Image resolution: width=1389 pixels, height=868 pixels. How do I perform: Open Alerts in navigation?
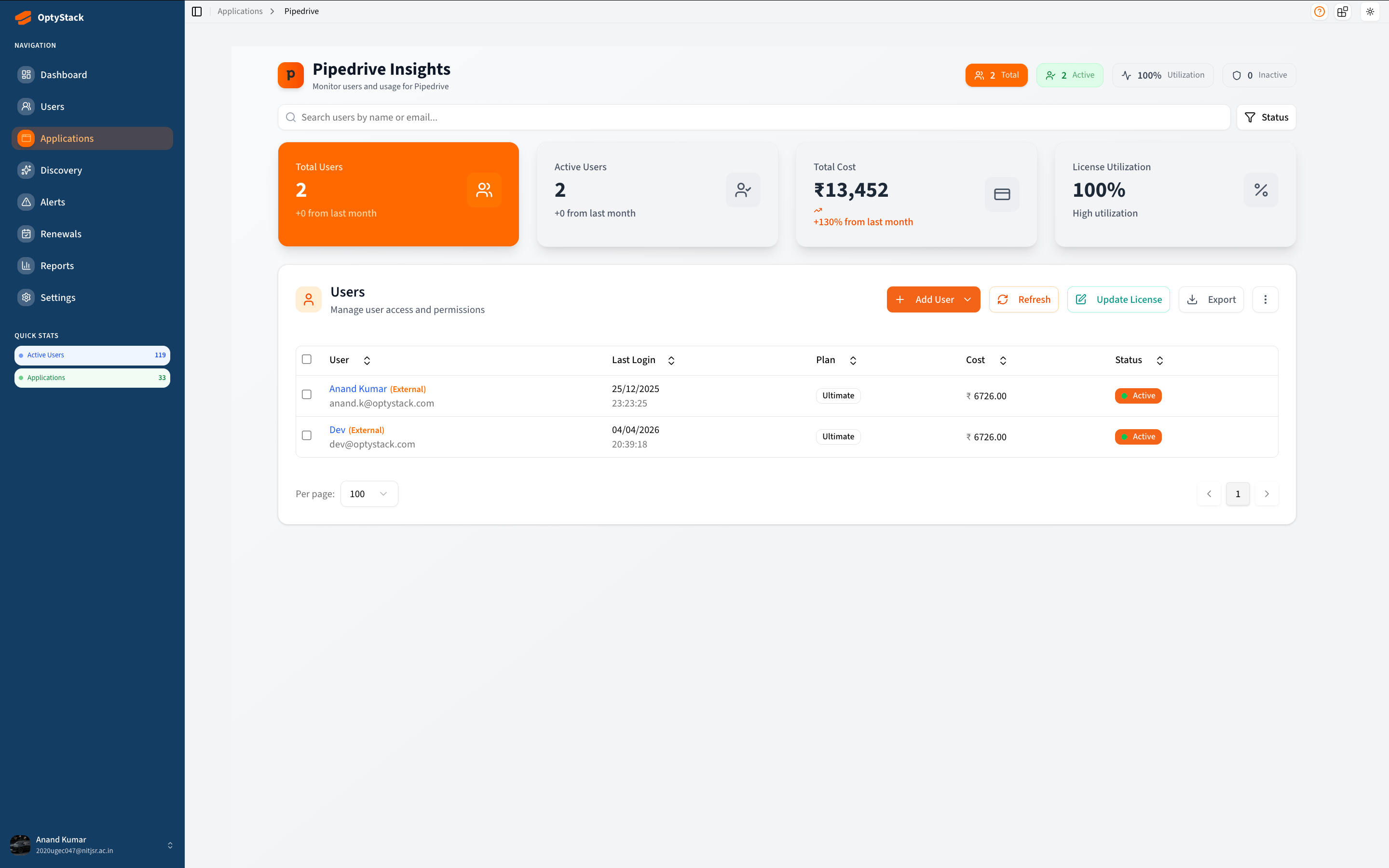(x=92, y=202)
